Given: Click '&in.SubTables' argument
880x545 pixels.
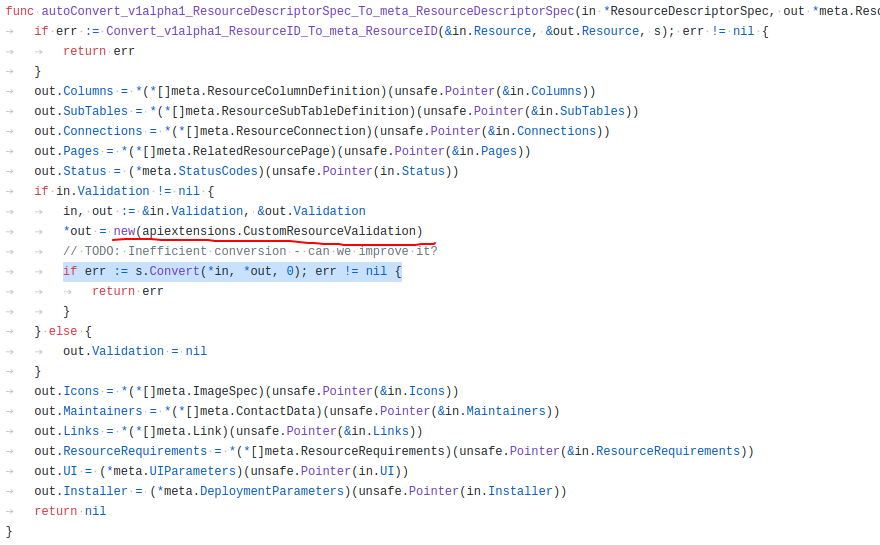Looking at the screenshot, I should (578, 111).
